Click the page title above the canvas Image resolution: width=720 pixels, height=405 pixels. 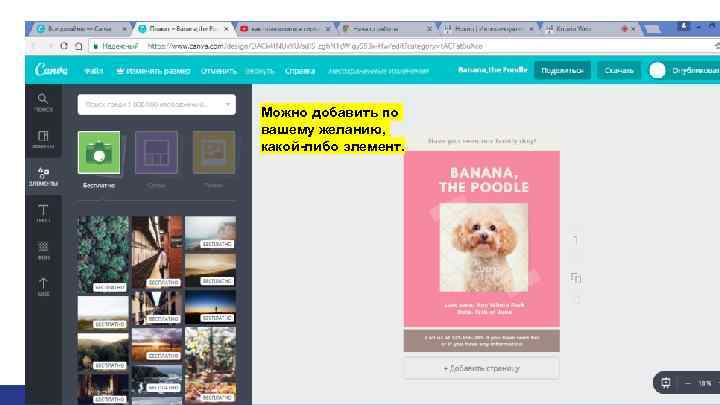click(x=481, y=141)
